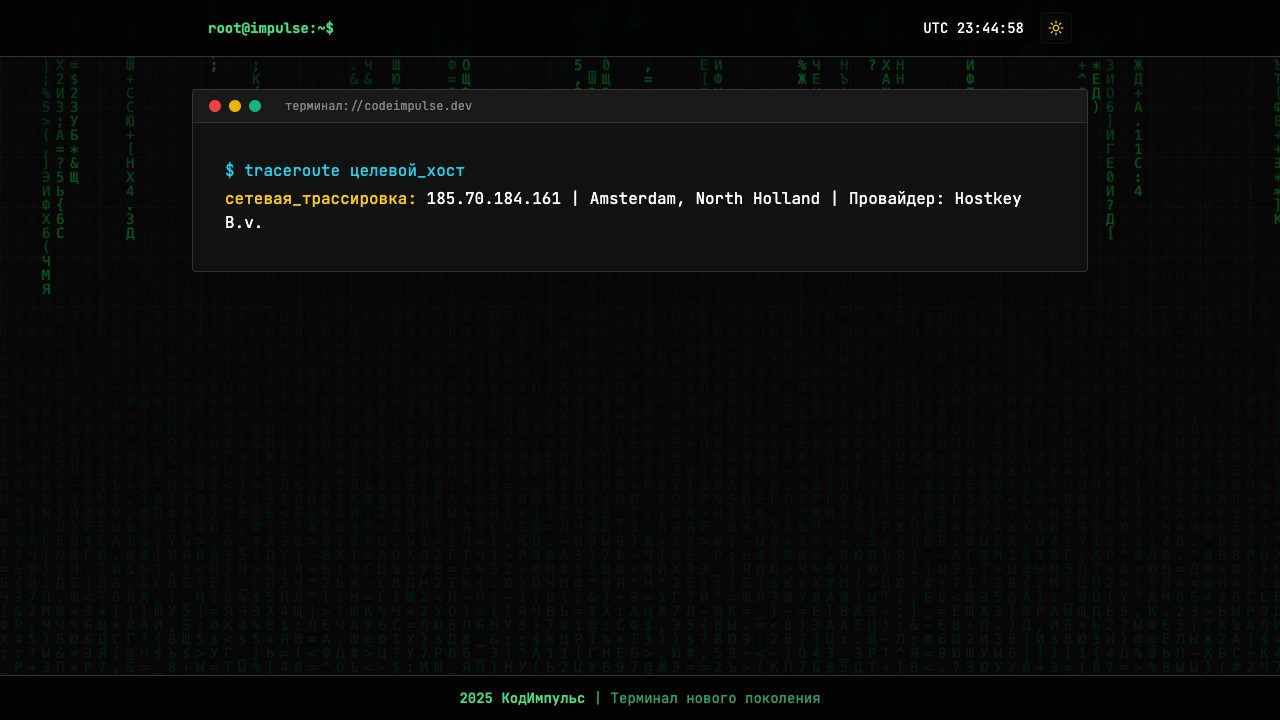Select the терминал://codeimpulse.dev window title
Image resolution: width=1280 pixels, height=720 pixels.
tap(378, 106)
